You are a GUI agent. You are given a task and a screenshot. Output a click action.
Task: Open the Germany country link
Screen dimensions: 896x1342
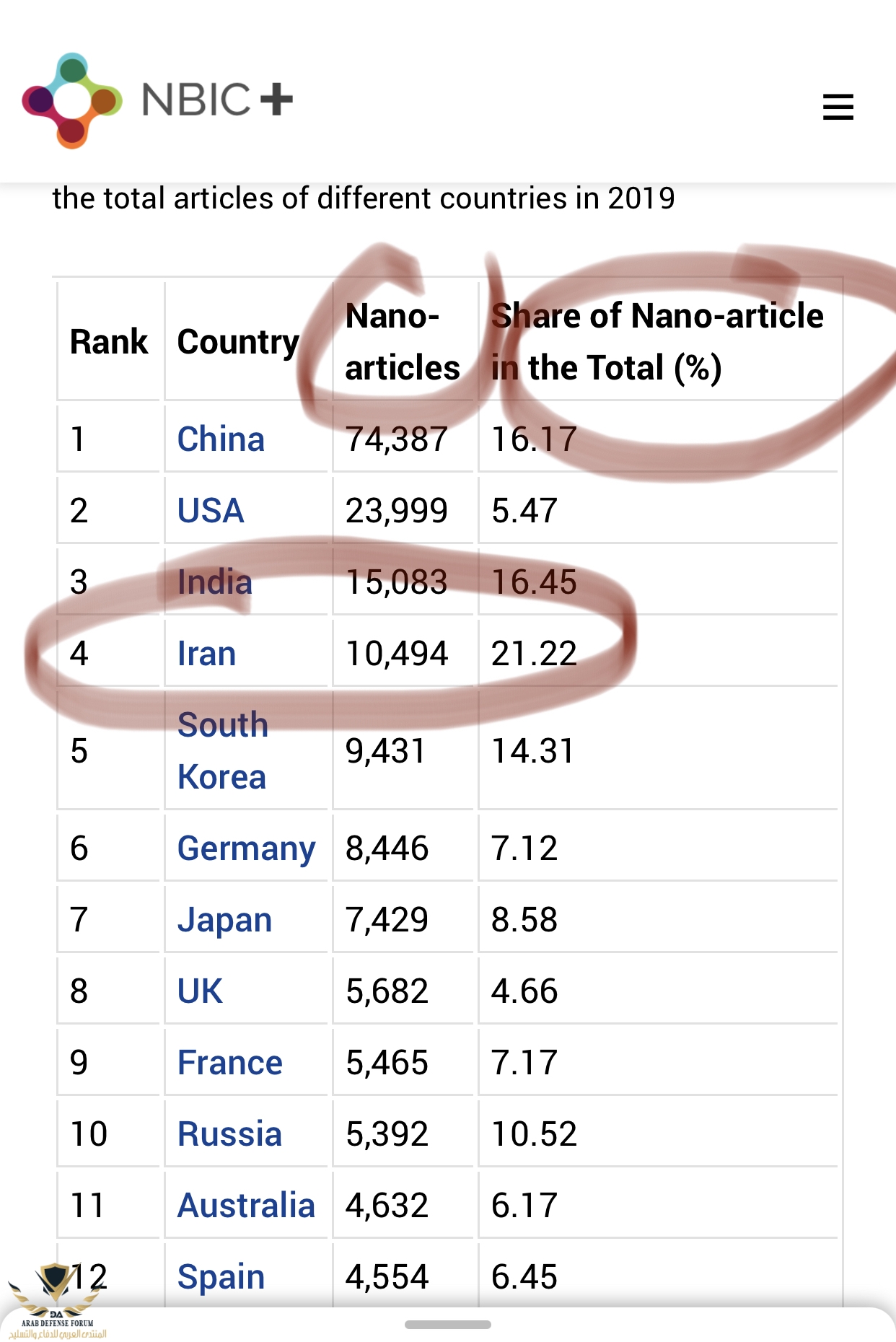click(246, 848)
